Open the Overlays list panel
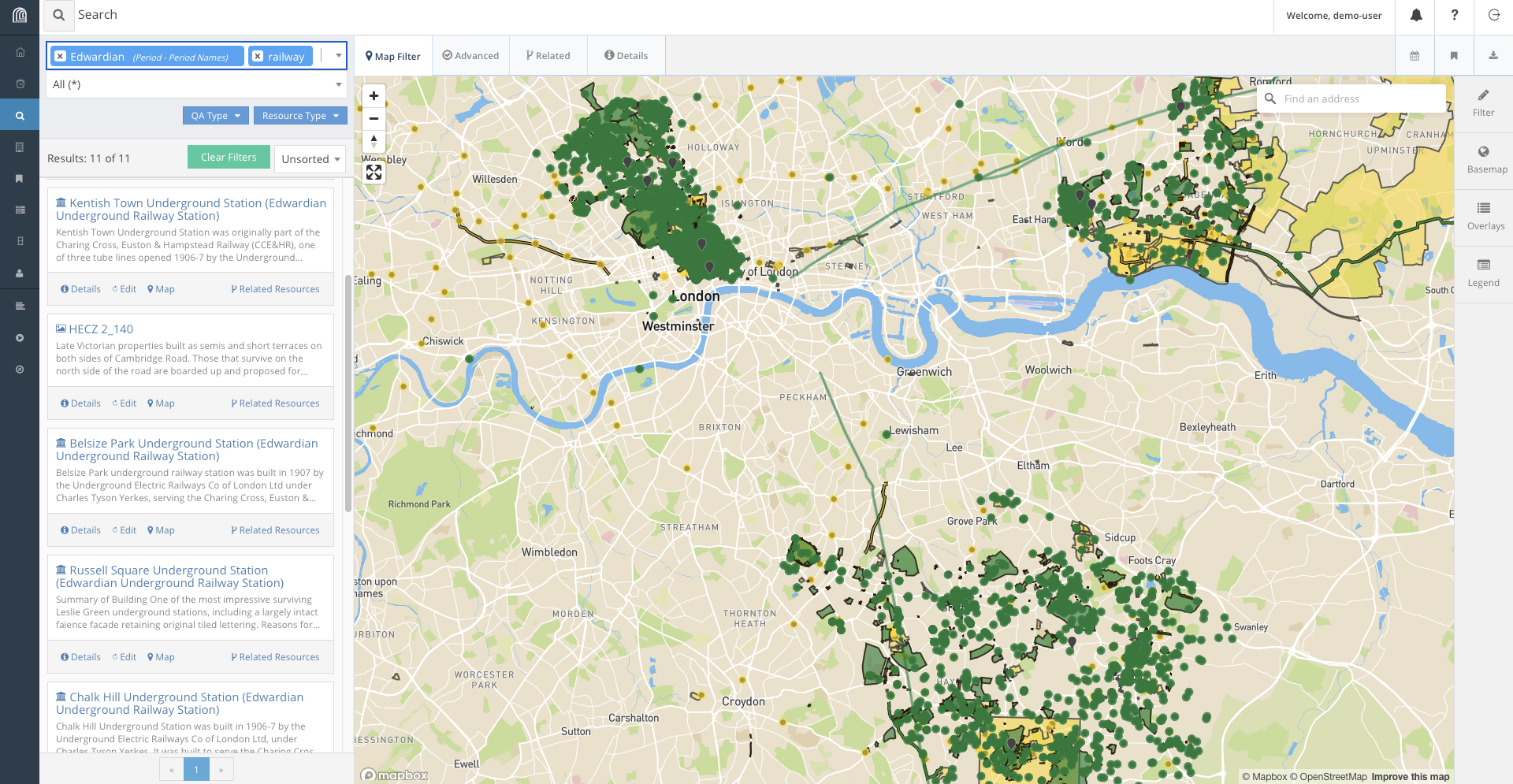 pyautogui.click(x=1484, y=217)
